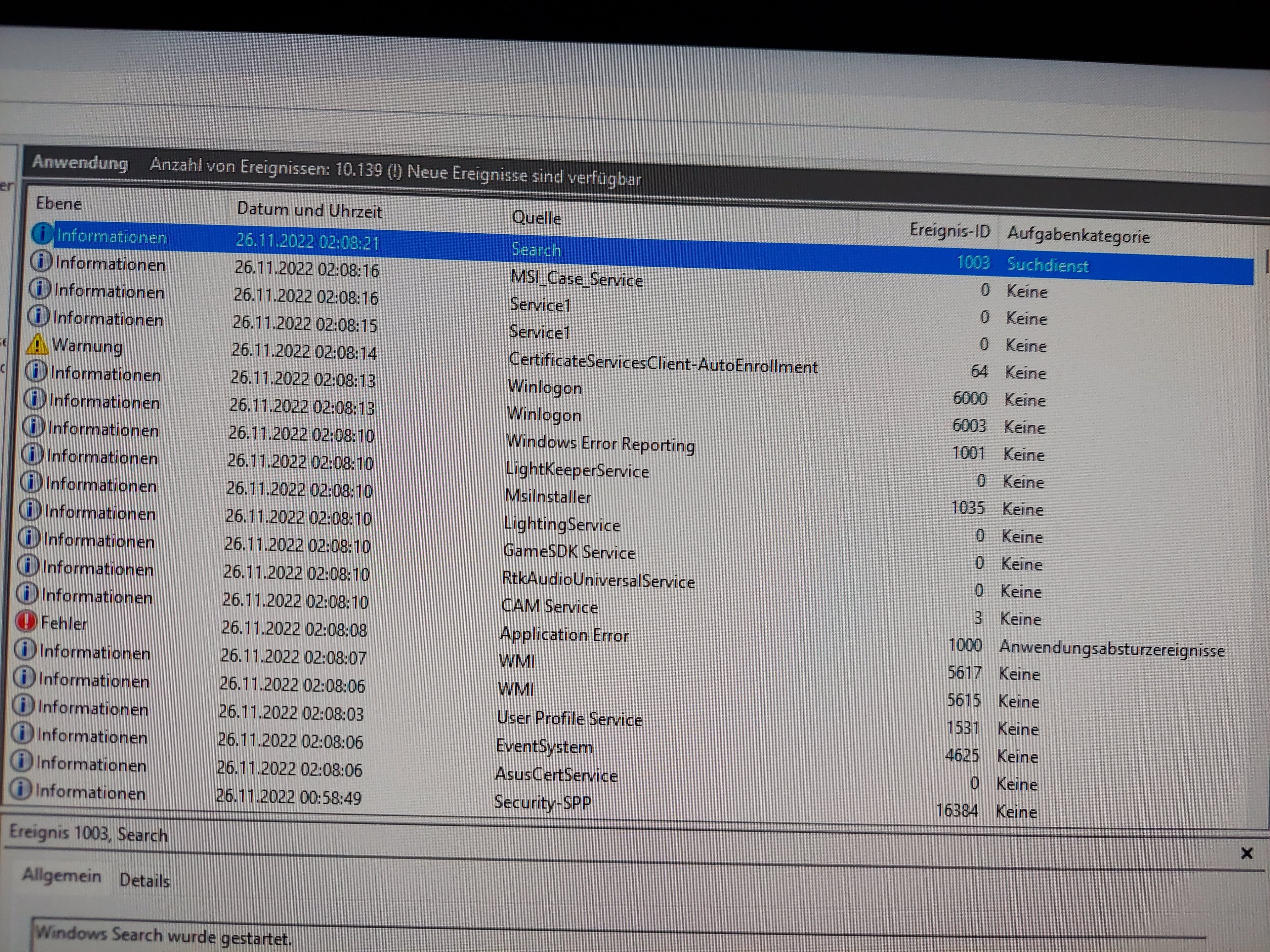
Task: Click the red error icon of Fehler row
Action: 26,621
